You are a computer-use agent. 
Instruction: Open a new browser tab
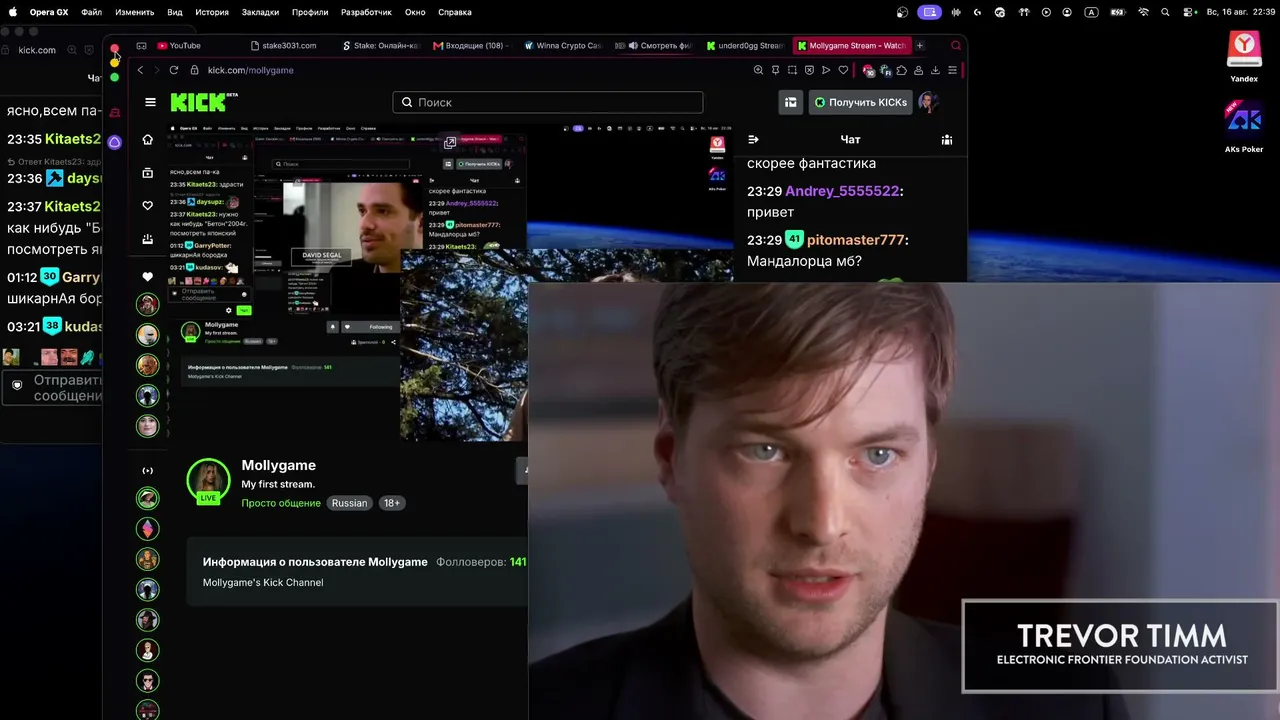pos(920,46)
